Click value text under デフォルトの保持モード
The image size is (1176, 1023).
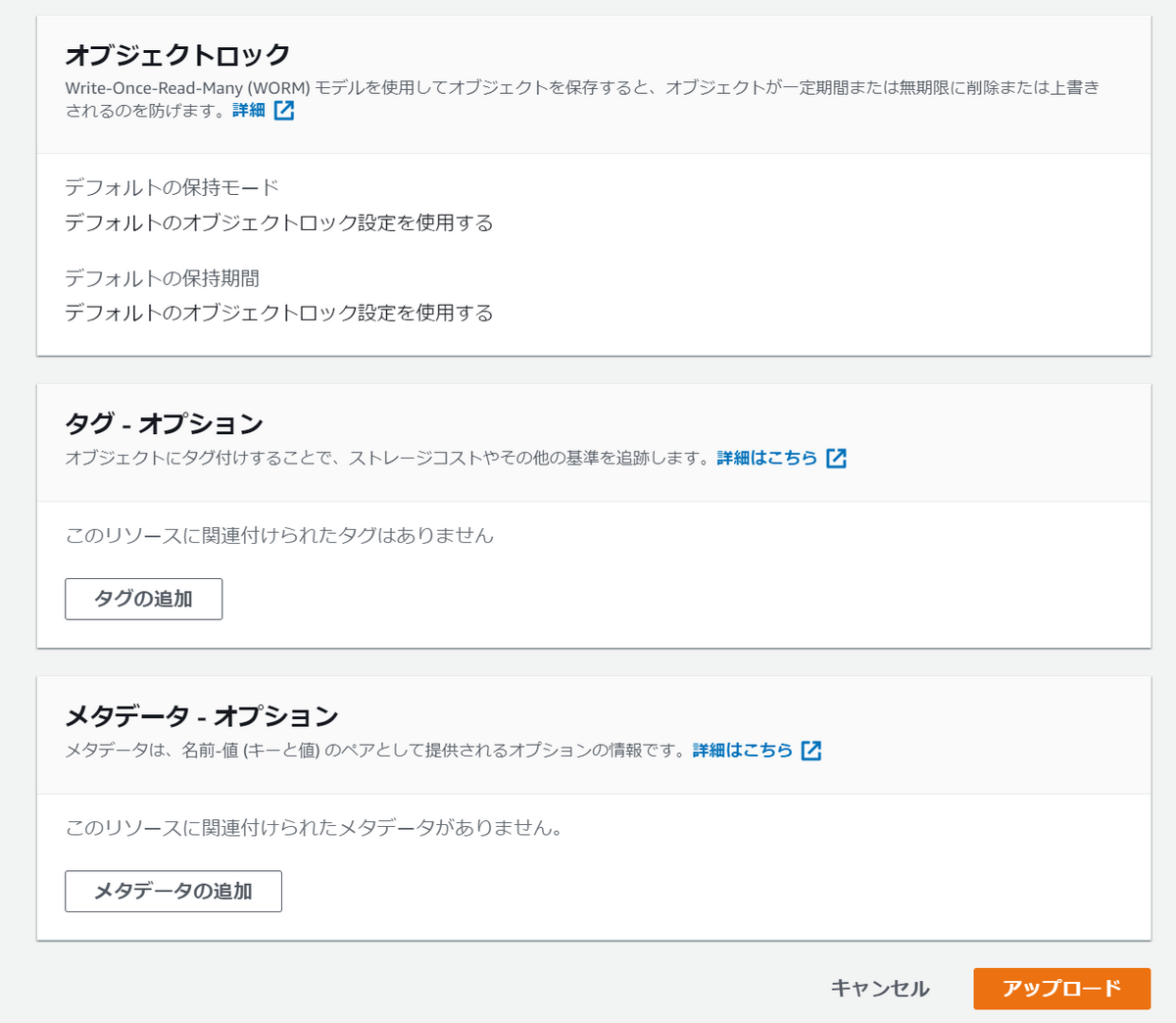coord(279,222)
